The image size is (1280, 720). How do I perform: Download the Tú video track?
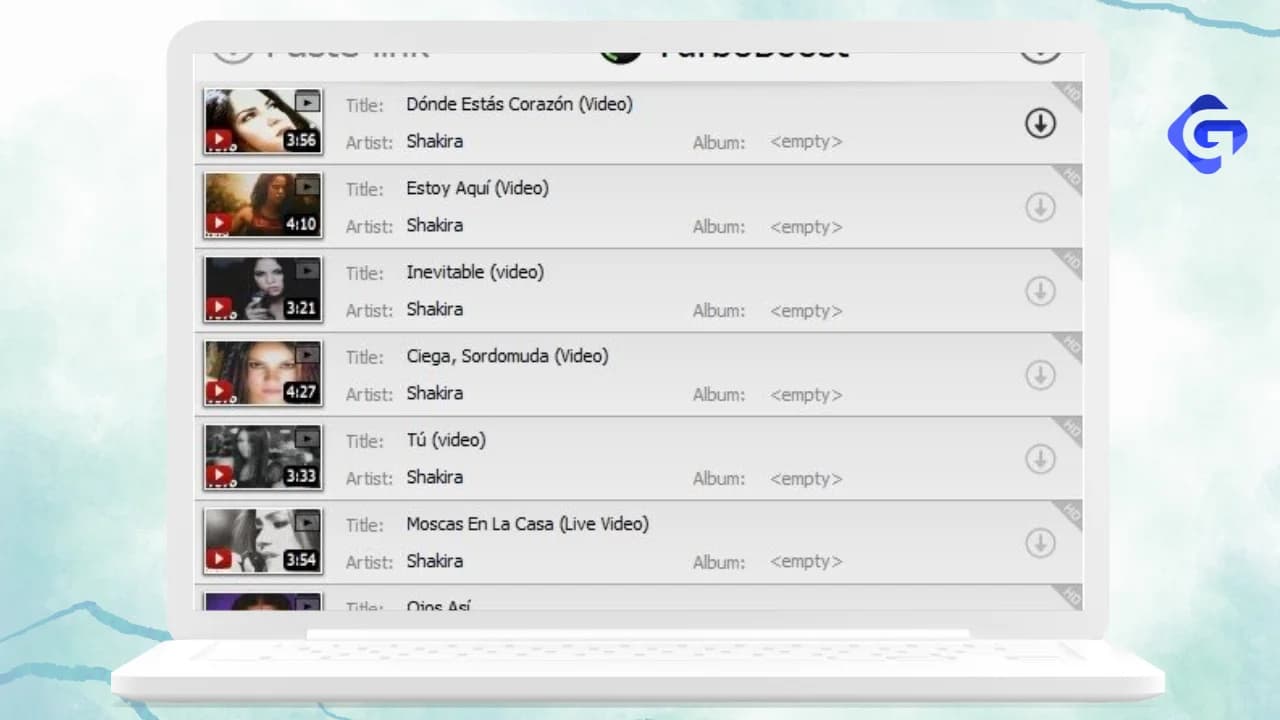point(1040,459)
